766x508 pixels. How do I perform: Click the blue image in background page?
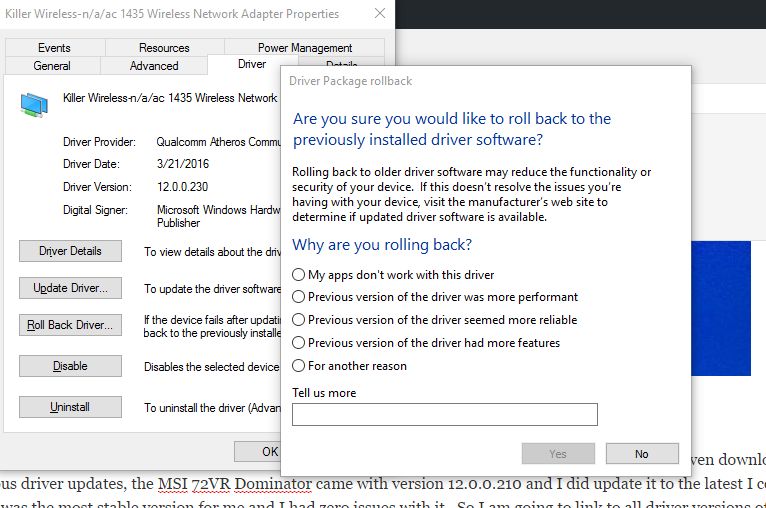point(721,308)
